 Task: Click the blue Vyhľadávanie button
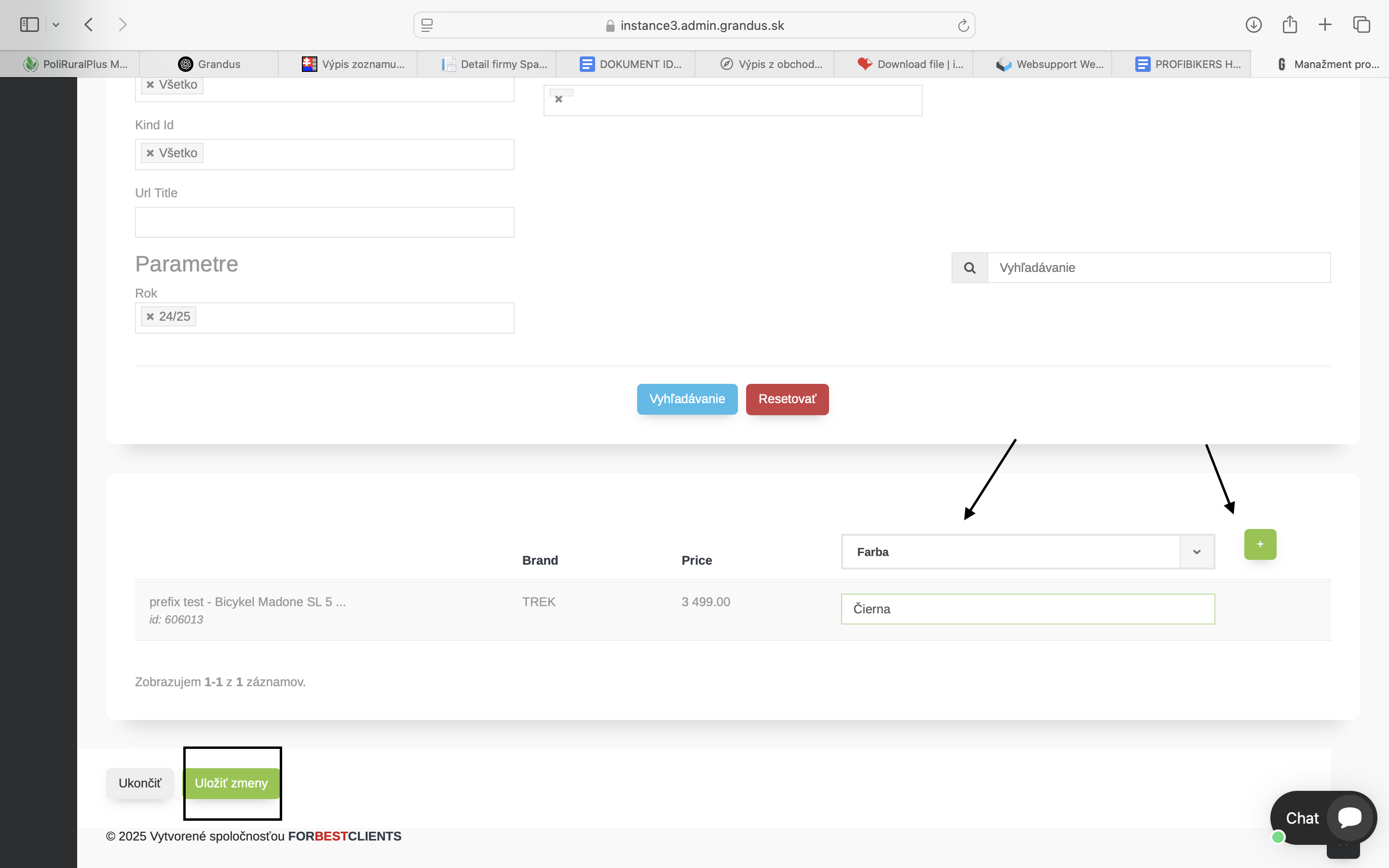tap(687, 399)
